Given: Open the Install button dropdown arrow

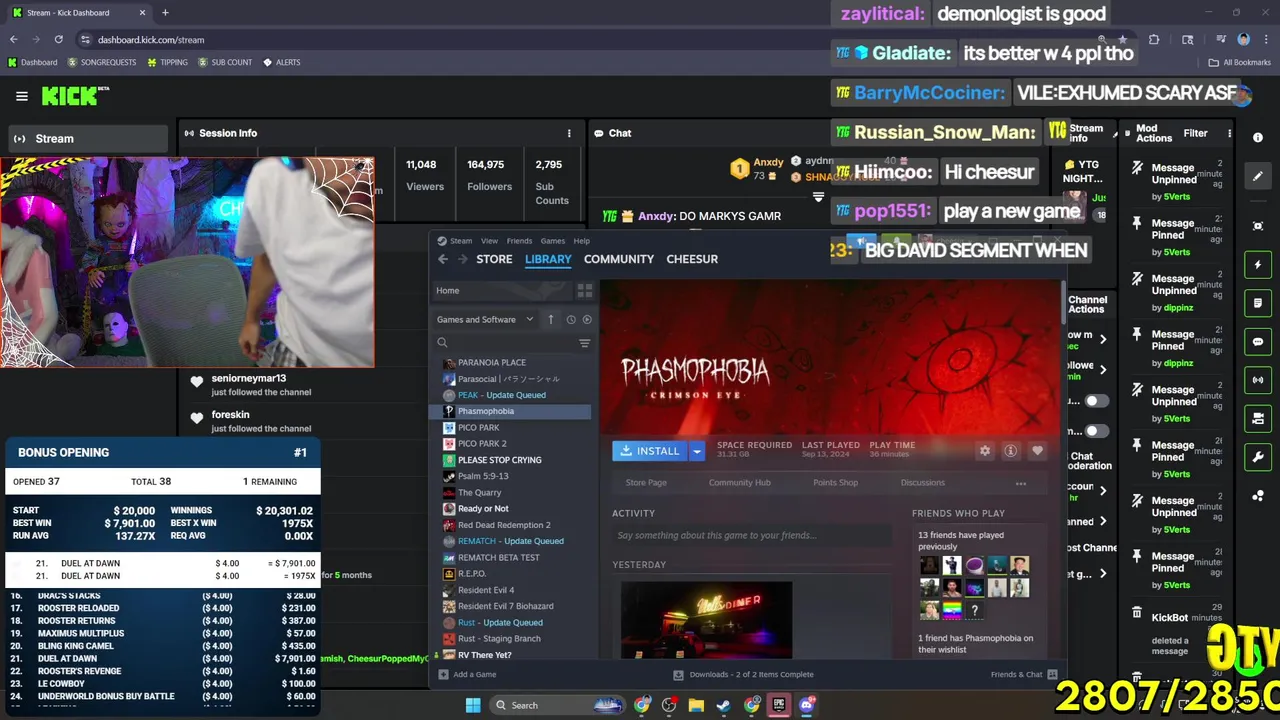Looking at the screenshot, I should click(697, 451).
